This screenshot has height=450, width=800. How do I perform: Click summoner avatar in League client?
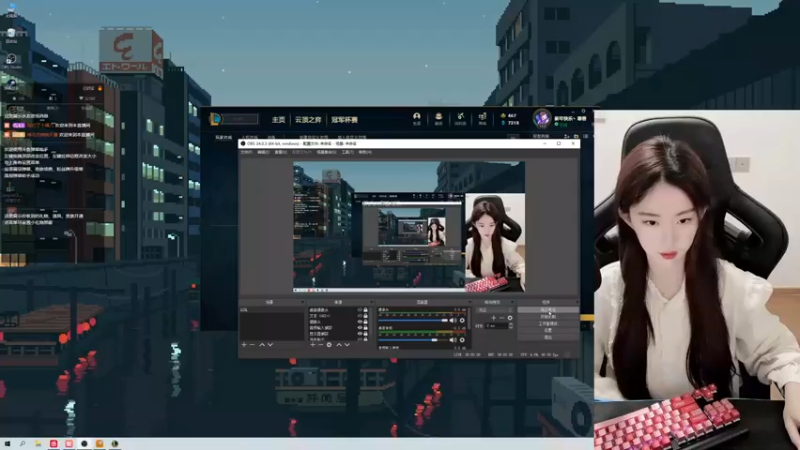pos(542,118)
